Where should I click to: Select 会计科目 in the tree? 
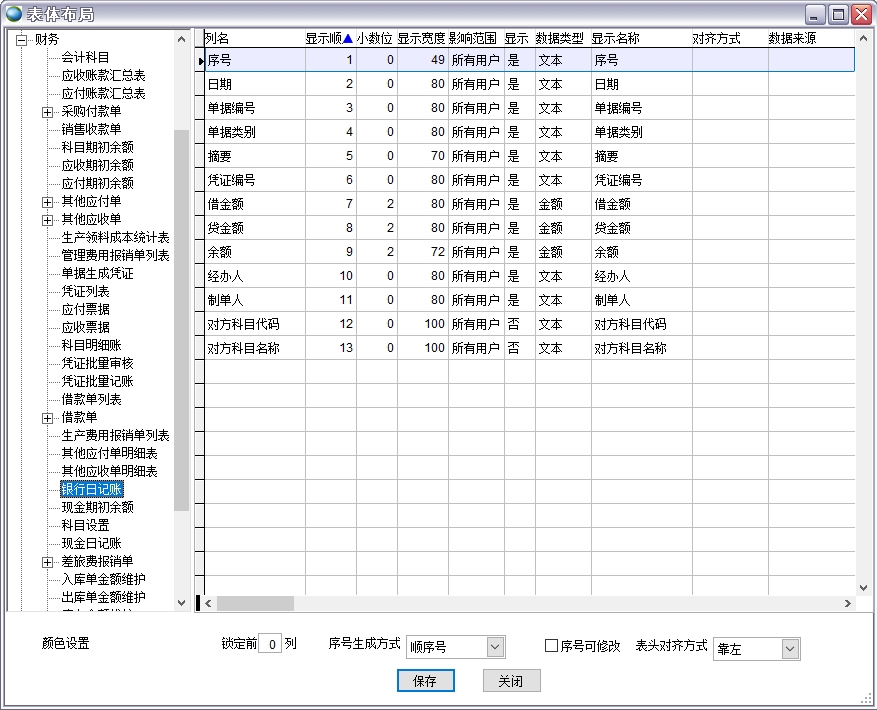(x=85, y=58)
